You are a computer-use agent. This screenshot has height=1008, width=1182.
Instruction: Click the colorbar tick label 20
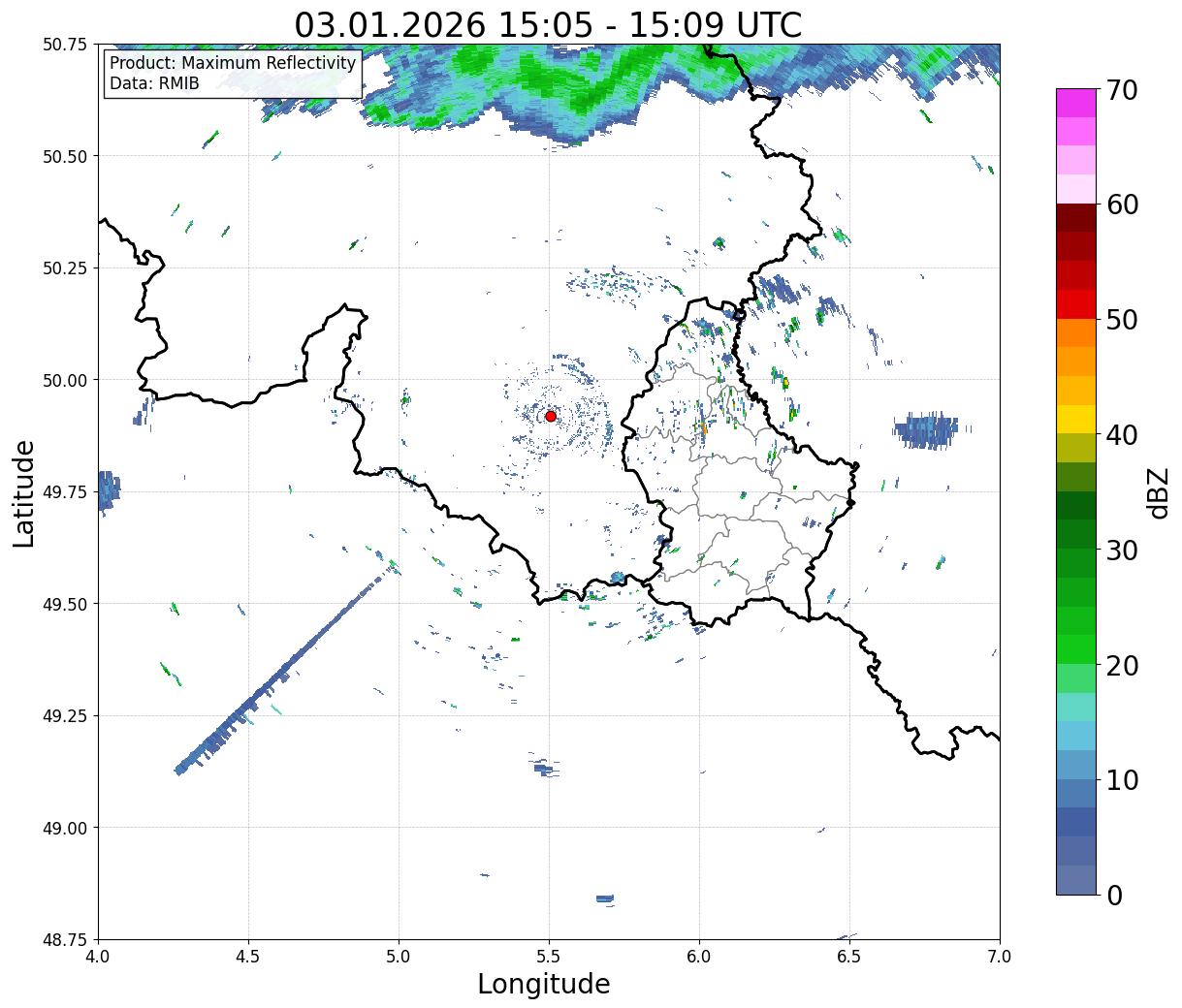click(1121, 665)
